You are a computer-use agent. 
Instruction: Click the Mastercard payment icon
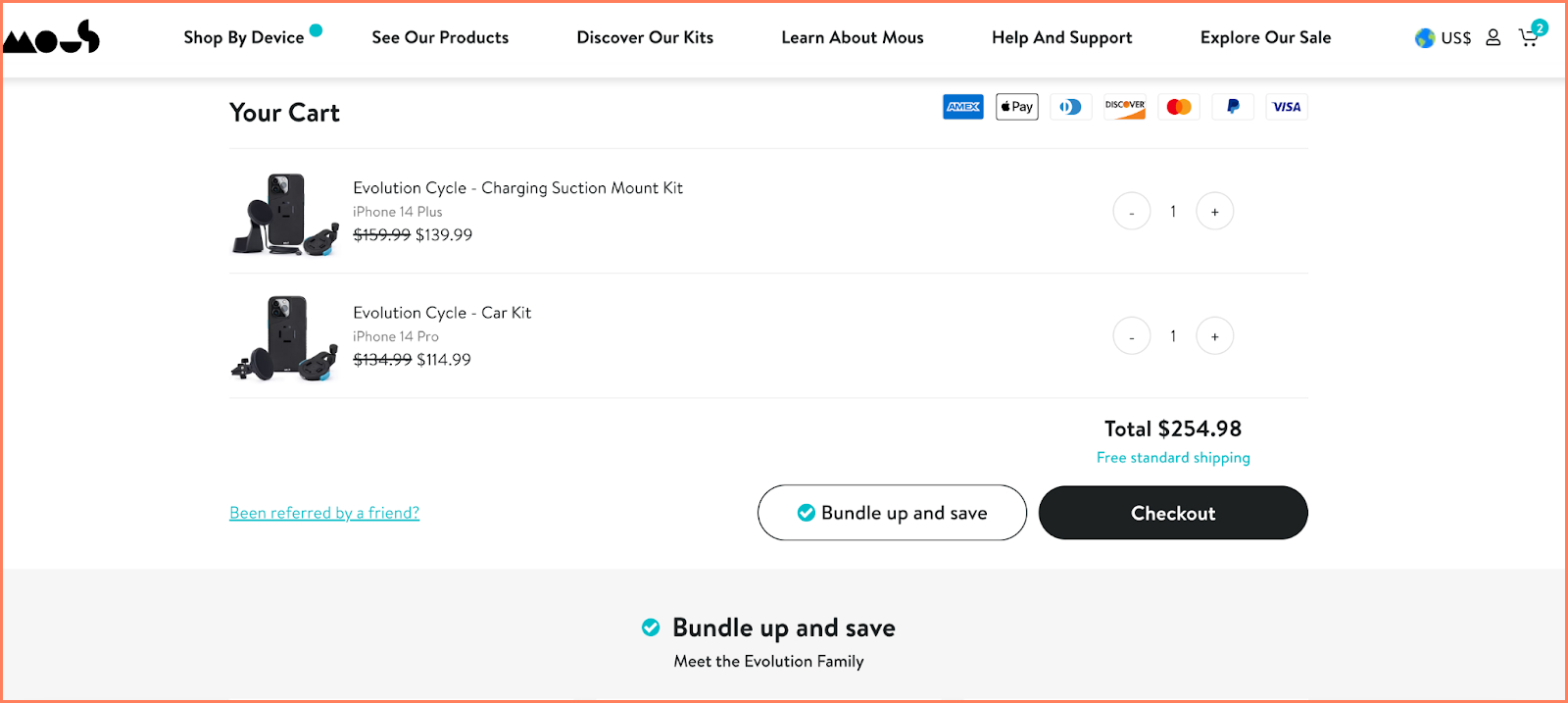tap(1179, 107)
